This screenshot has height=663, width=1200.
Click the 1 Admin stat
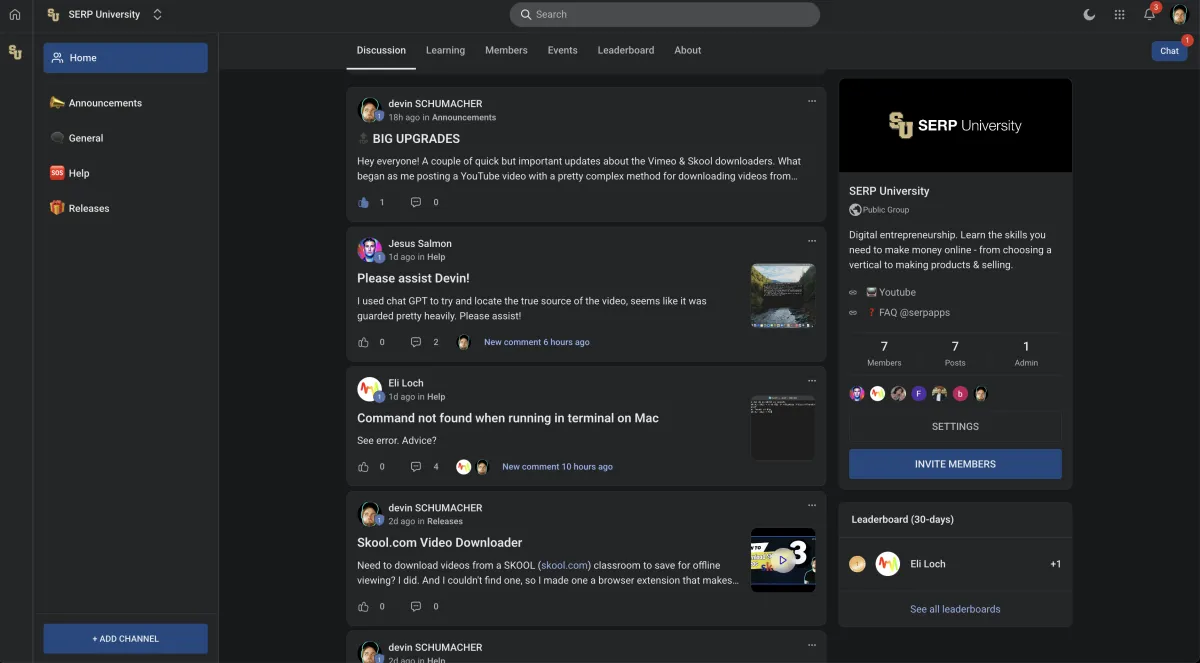(1026, 354)
